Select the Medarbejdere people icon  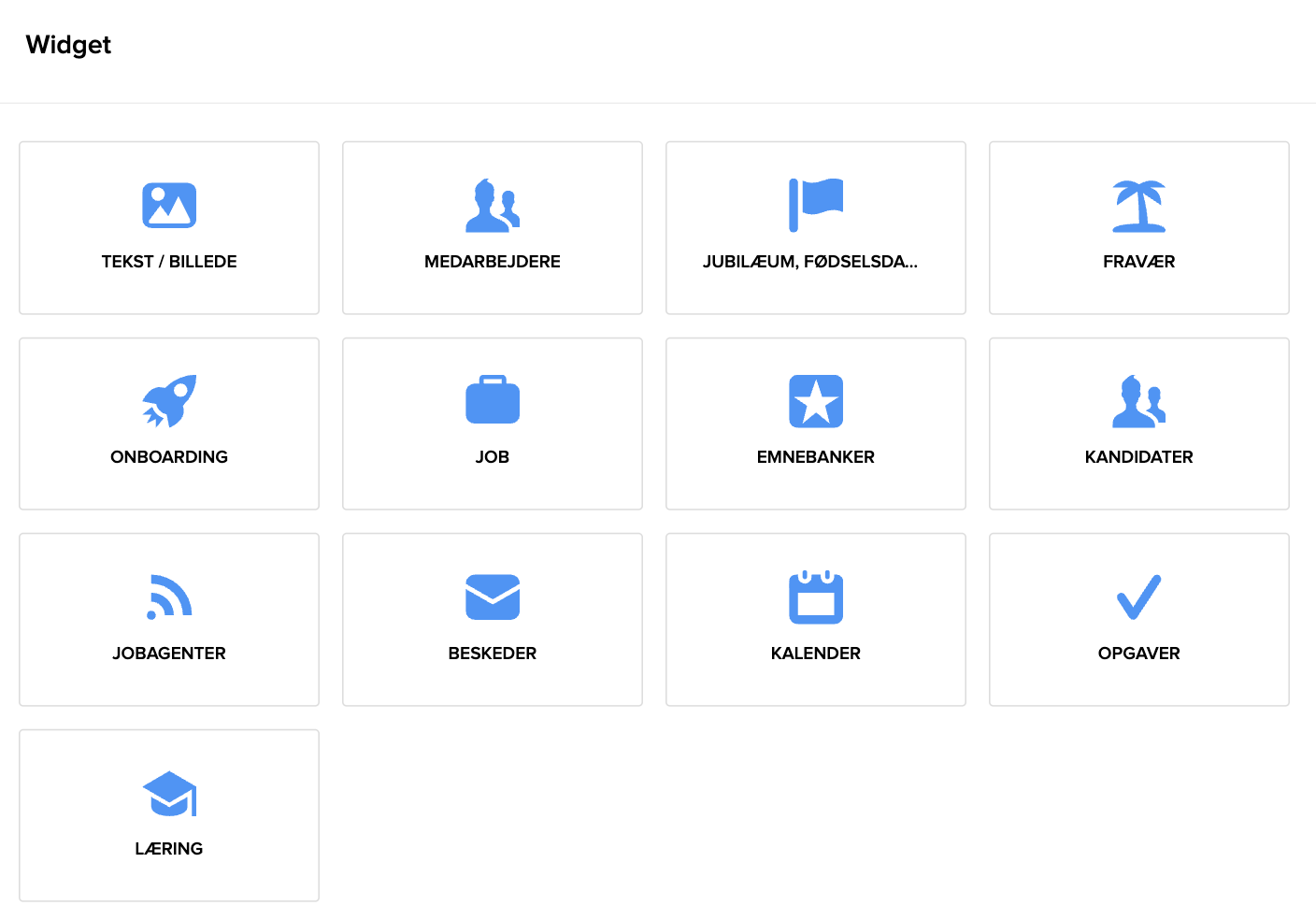tap(493, 205)
